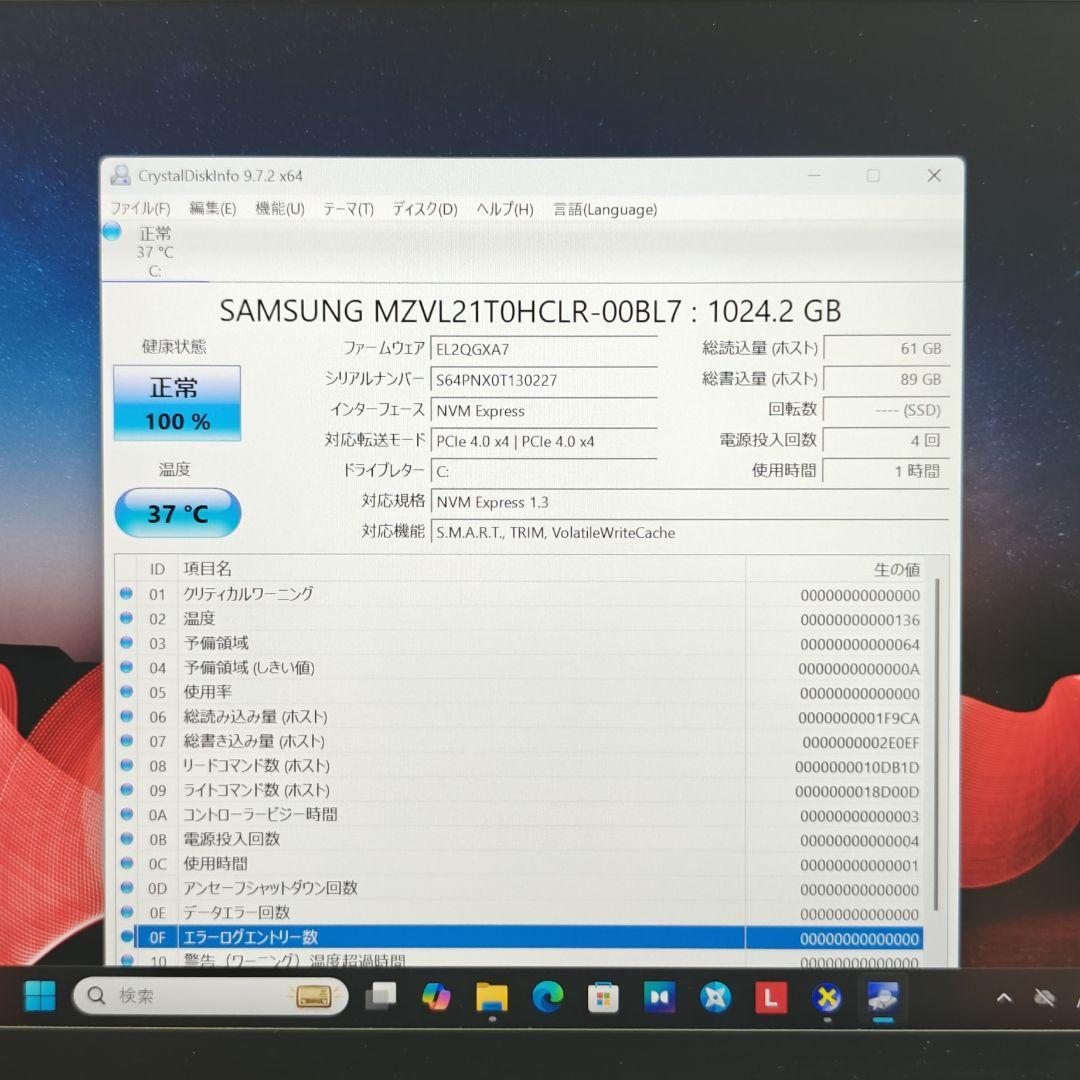Click the disconnected network tray icon
This screenshot has width=1080, height=1080.
pos(1045,997)
